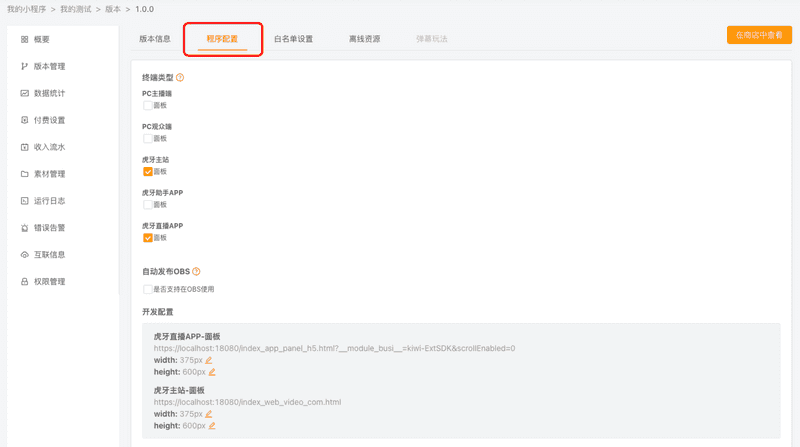This screenshot has height=447, width=800.
Task: Switch to the 白名单设置 tab
Action: click(293, 39)
